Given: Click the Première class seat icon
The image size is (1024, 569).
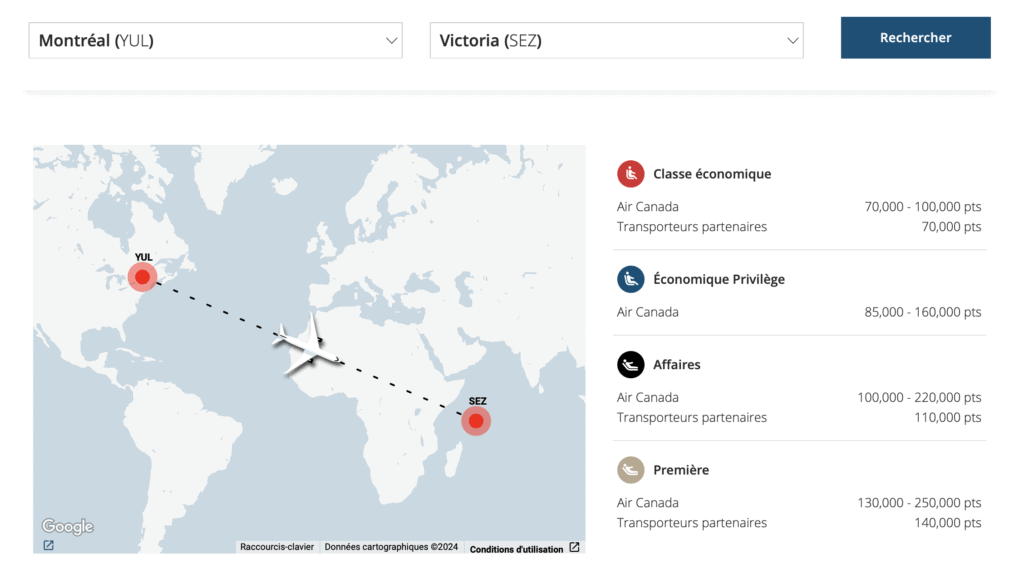Looking at the screenshot, I should [630, 470].
